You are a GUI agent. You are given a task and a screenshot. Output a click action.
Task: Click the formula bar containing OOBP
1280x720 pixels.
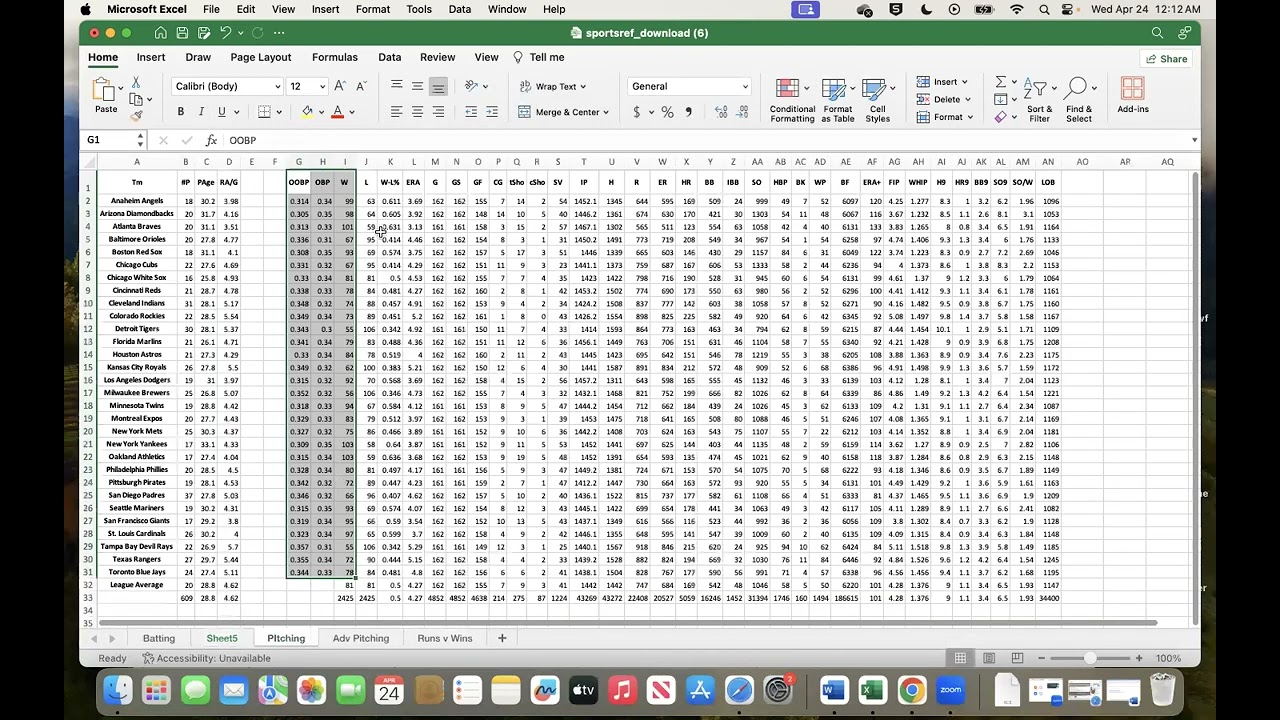710,140
